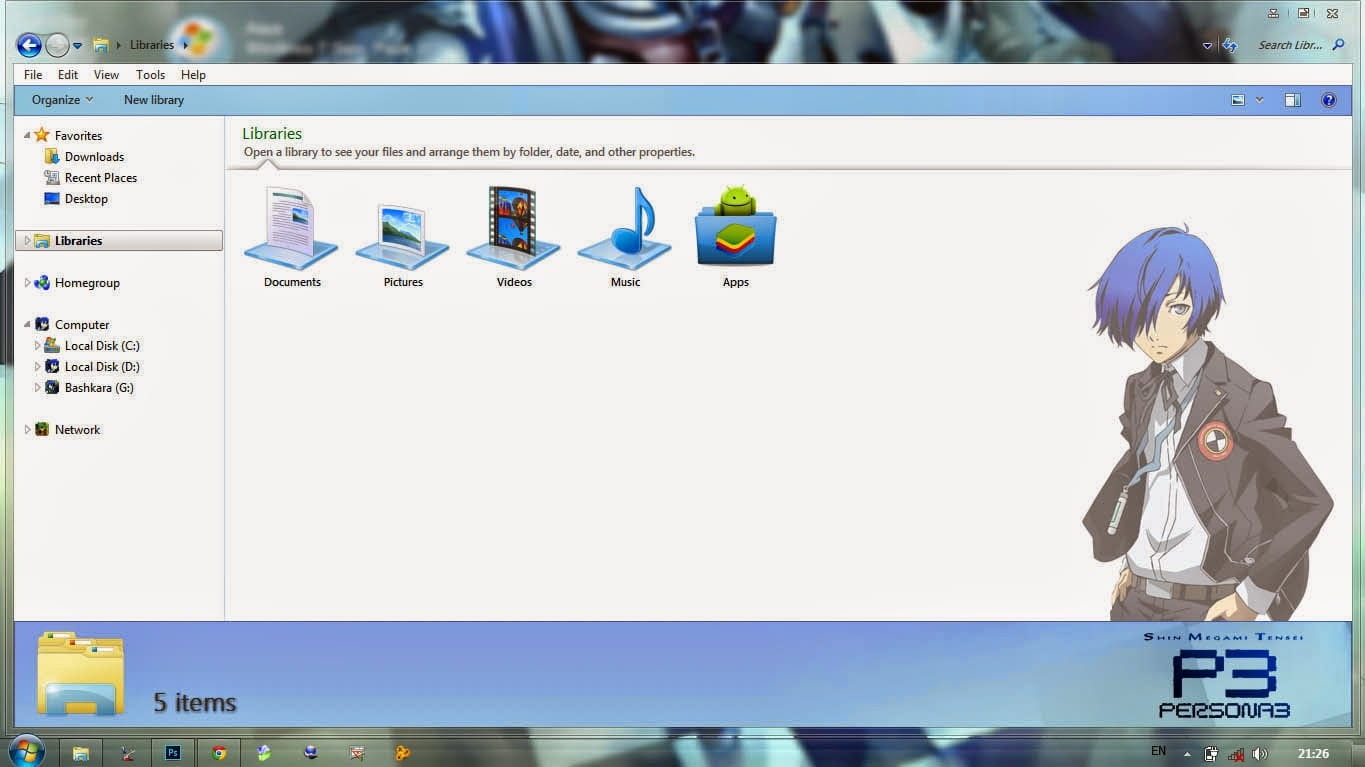
Task: Click the blue Back navigation arrow
Action: (x=29, y=45)
